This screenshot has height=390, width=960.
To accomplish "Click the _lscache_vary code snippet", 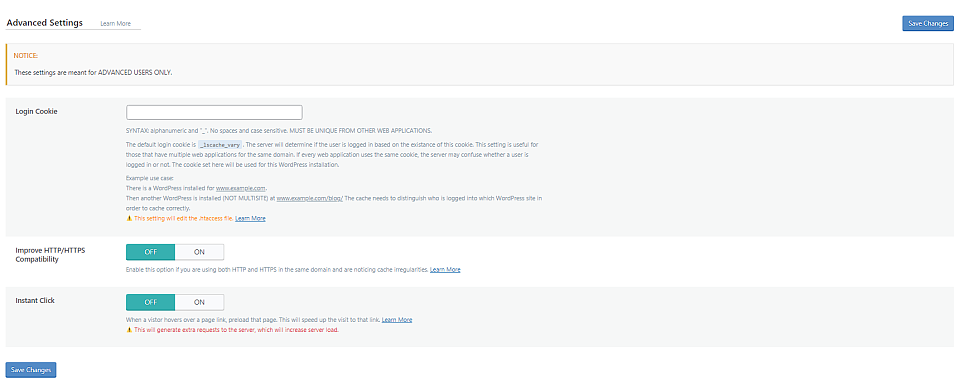I will pyautogui.click(x=220, y=145).
